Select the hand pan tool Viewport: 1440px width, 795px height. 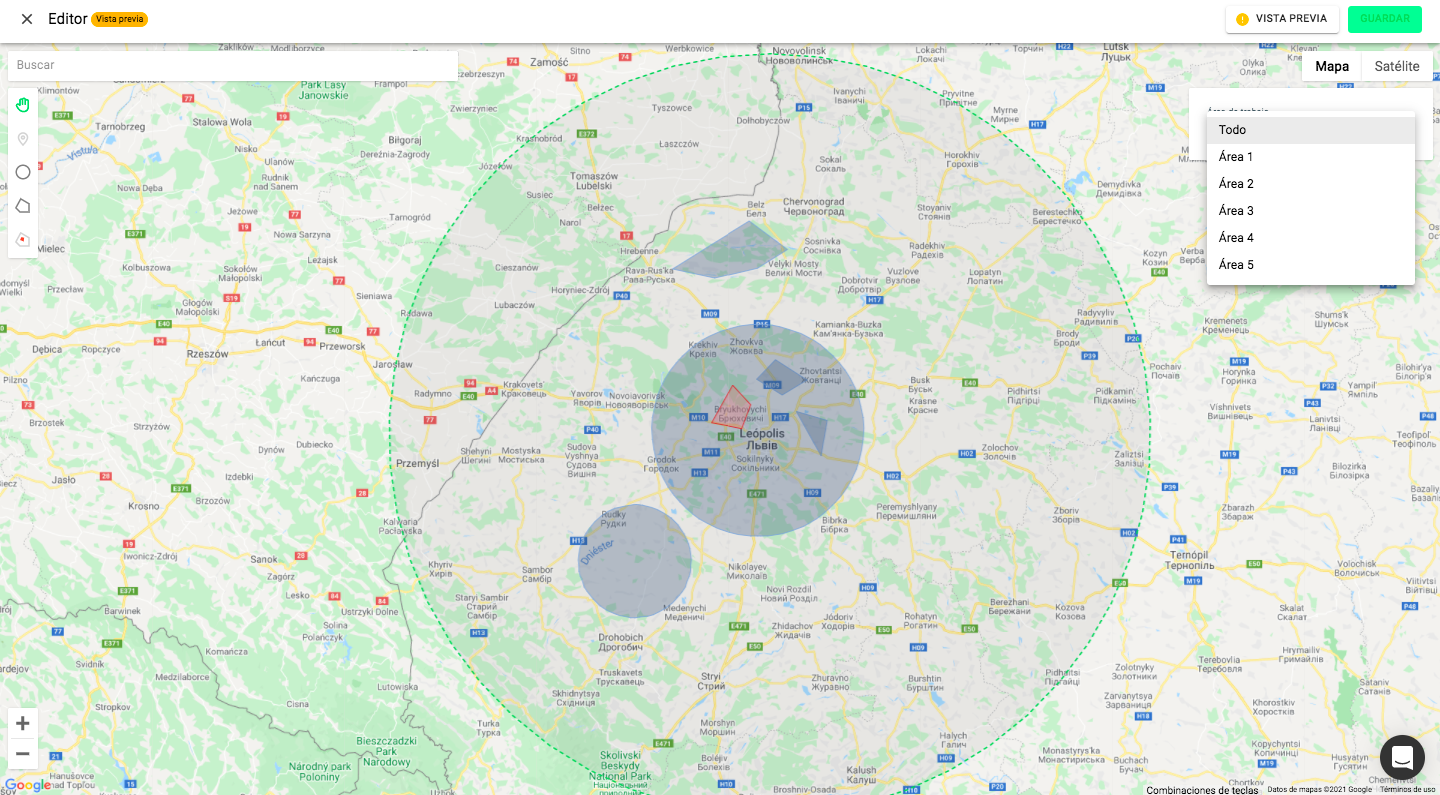[23, 105]
